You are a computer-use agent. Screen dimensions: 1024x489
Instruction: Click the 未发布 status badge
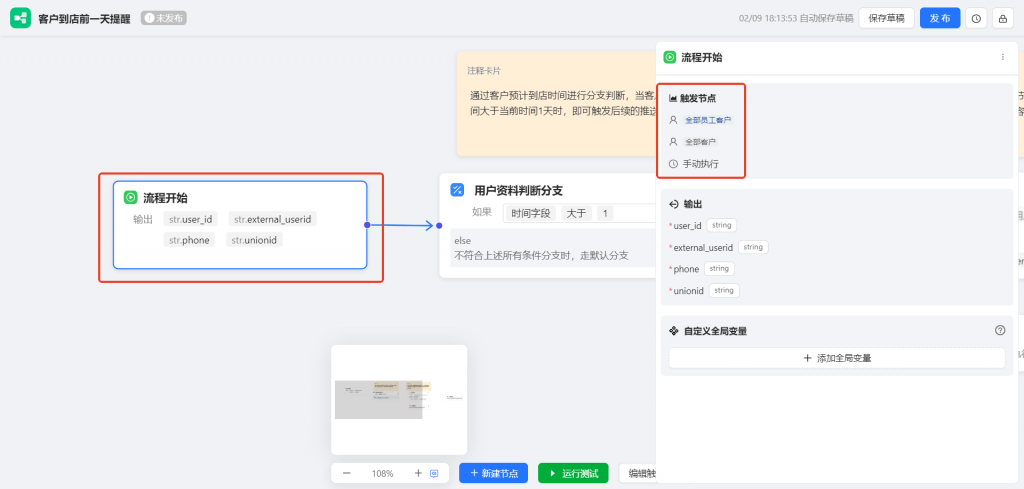click(x=164, y=18)
